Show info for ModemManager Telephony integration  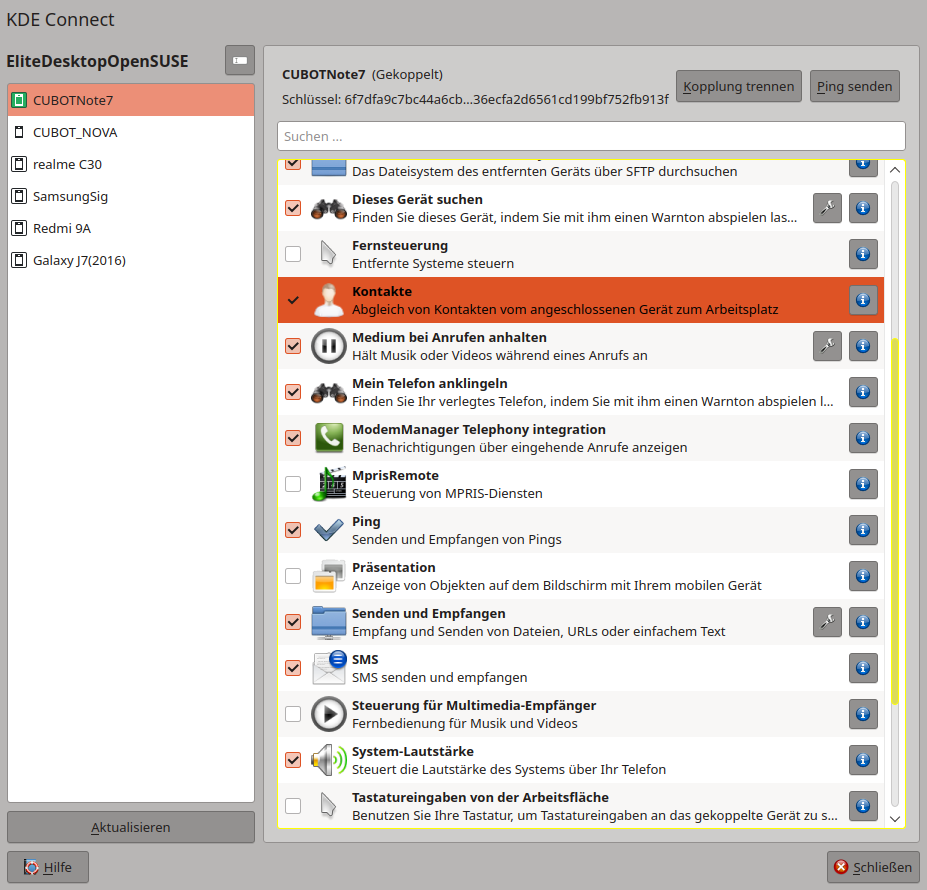click(x=863, y=438)
